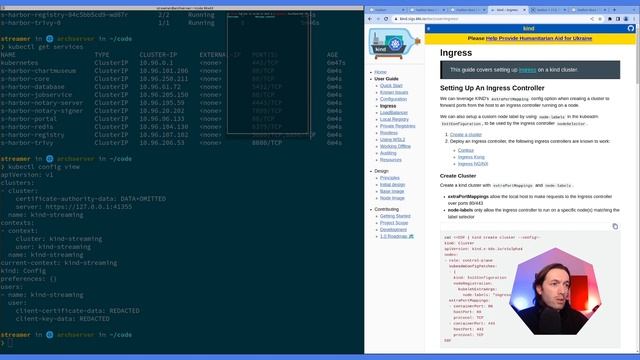Open the Contour ingress controller link

pos(466,150)
